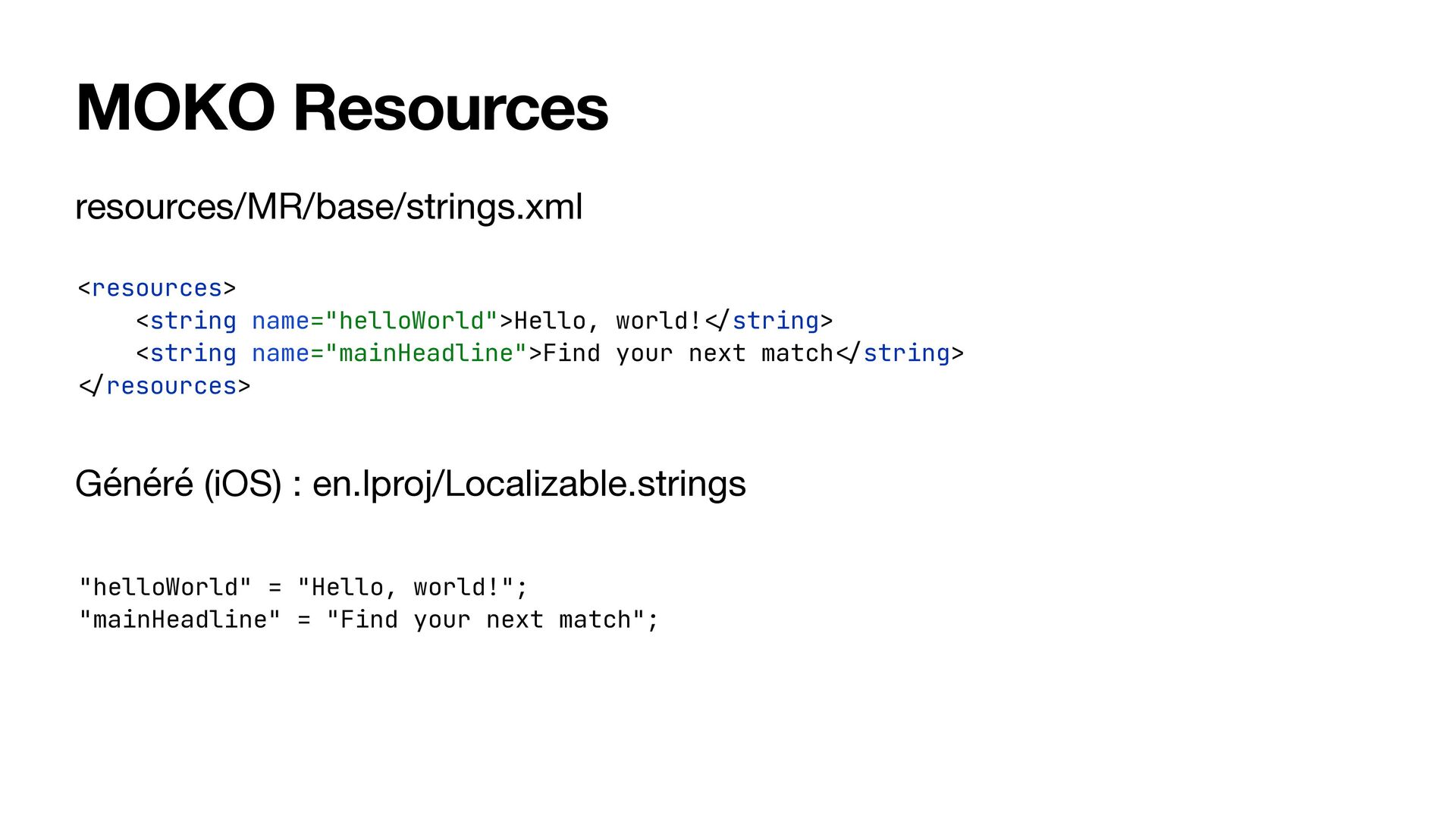Viewport: 1456px width, 819px height.
Task: Click the second <string opening tag
Action: coord(187,353)
